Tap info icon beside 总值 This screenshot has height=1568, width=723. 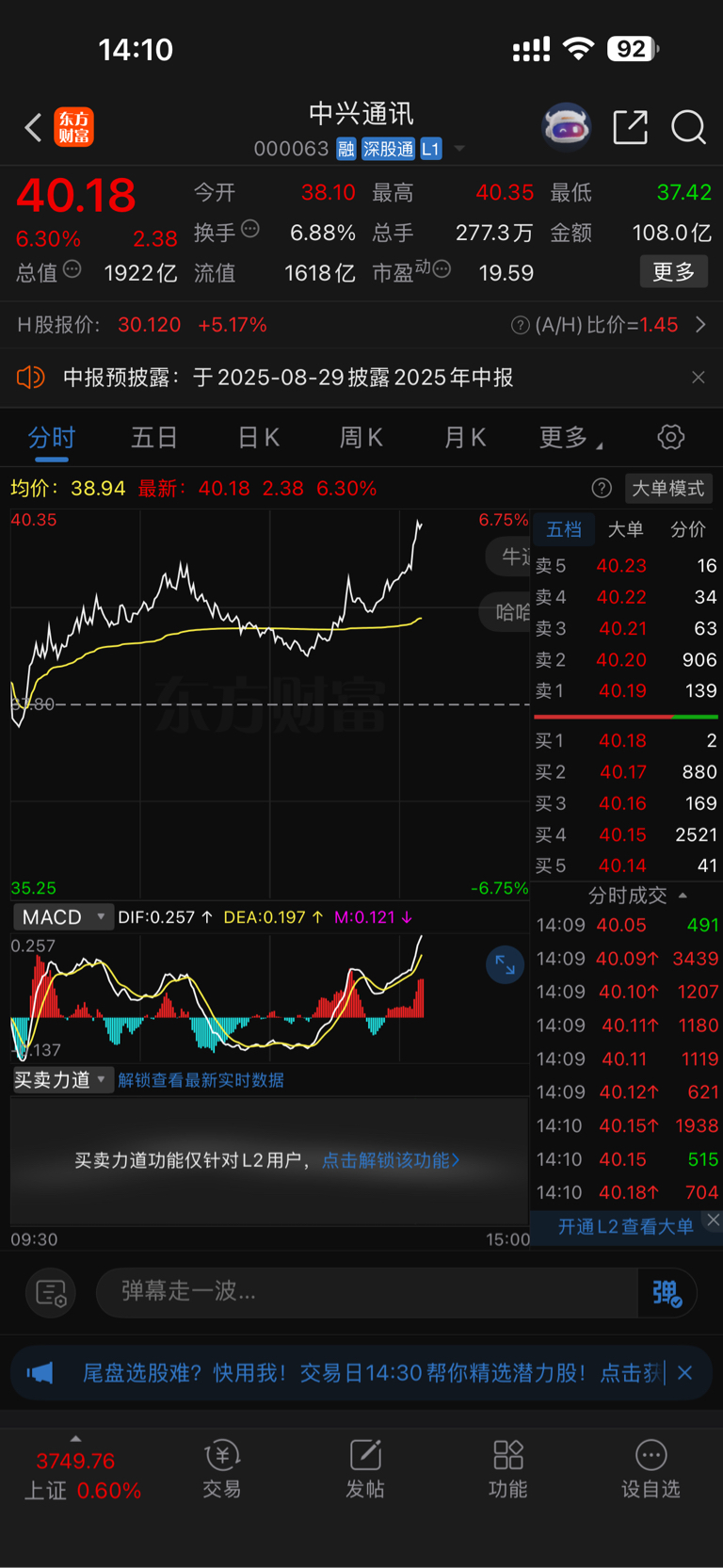pos(72,269)
